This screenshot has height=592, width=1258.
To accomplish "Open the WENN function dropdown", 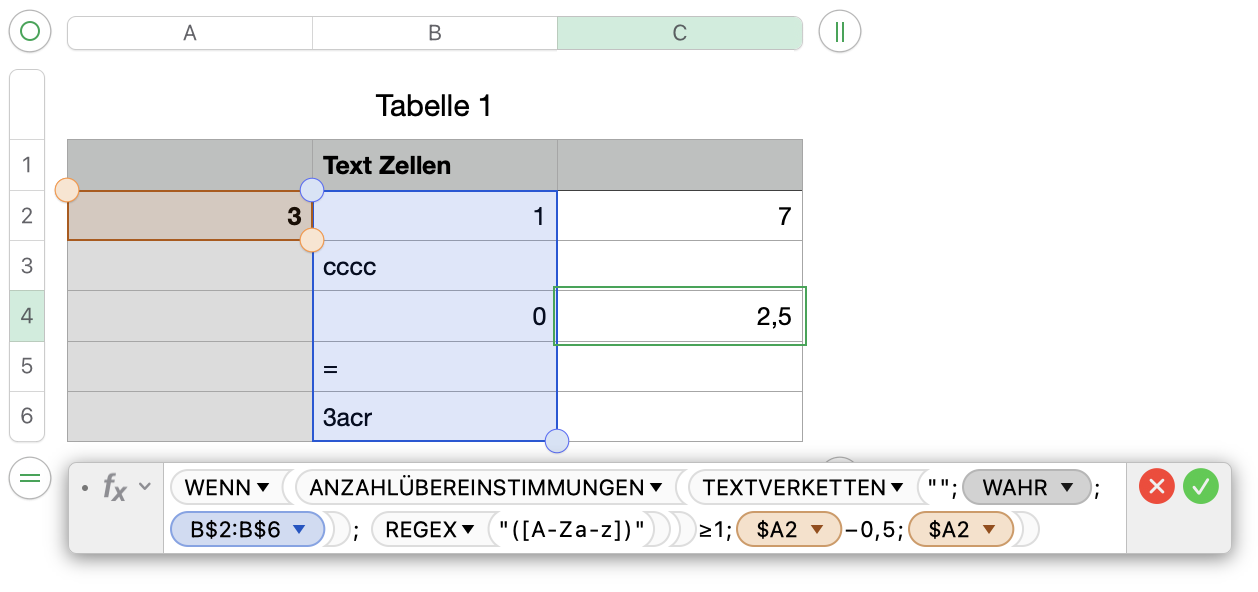I will pyautogui.click(x=263, y=488).
